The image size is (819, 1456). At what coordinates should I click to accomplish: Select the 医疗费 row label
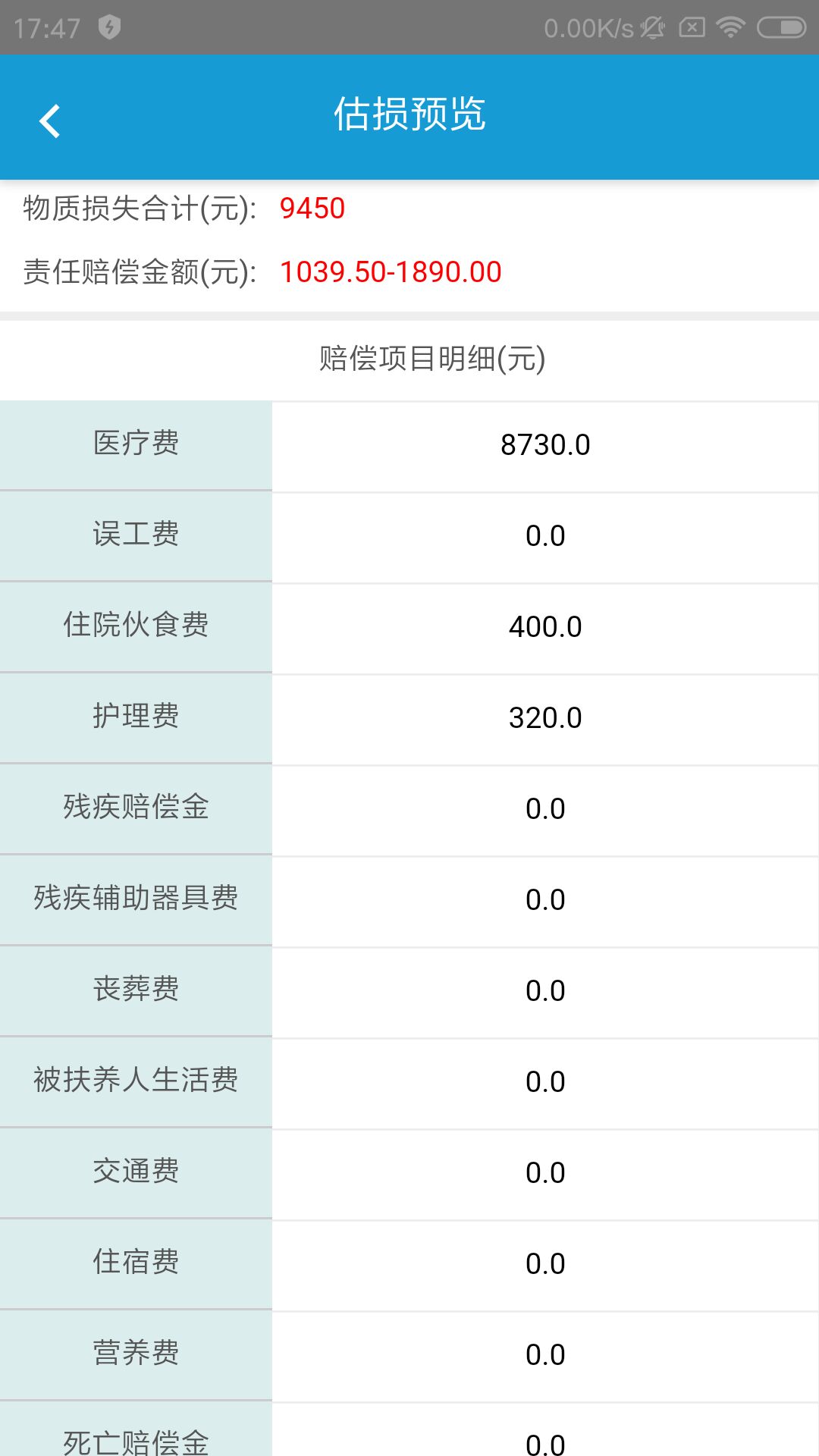136,444
